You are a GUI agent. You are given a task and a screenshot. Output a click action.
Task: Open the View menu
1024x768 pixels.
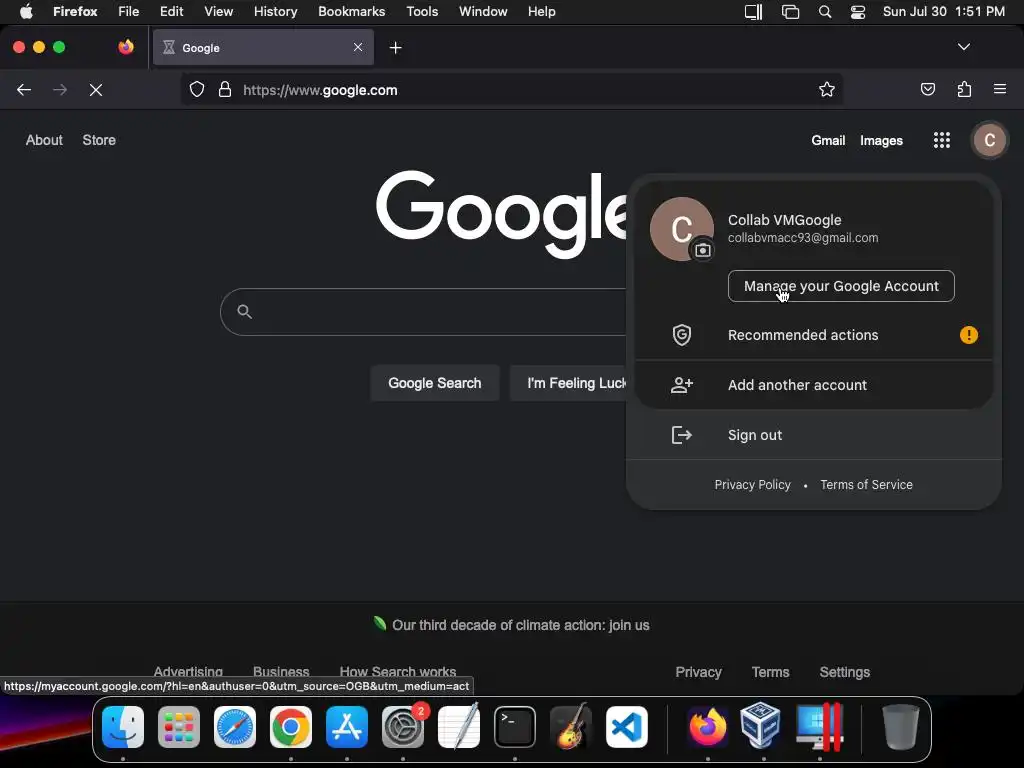pyautogui.click(x=218, y=11)
